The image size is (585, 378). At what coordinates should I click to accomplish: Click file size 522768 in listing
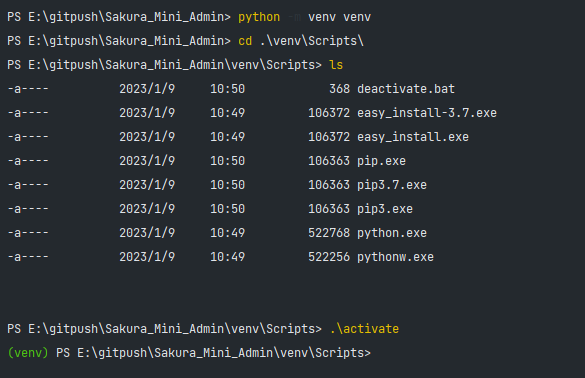[x=329, y=233]
